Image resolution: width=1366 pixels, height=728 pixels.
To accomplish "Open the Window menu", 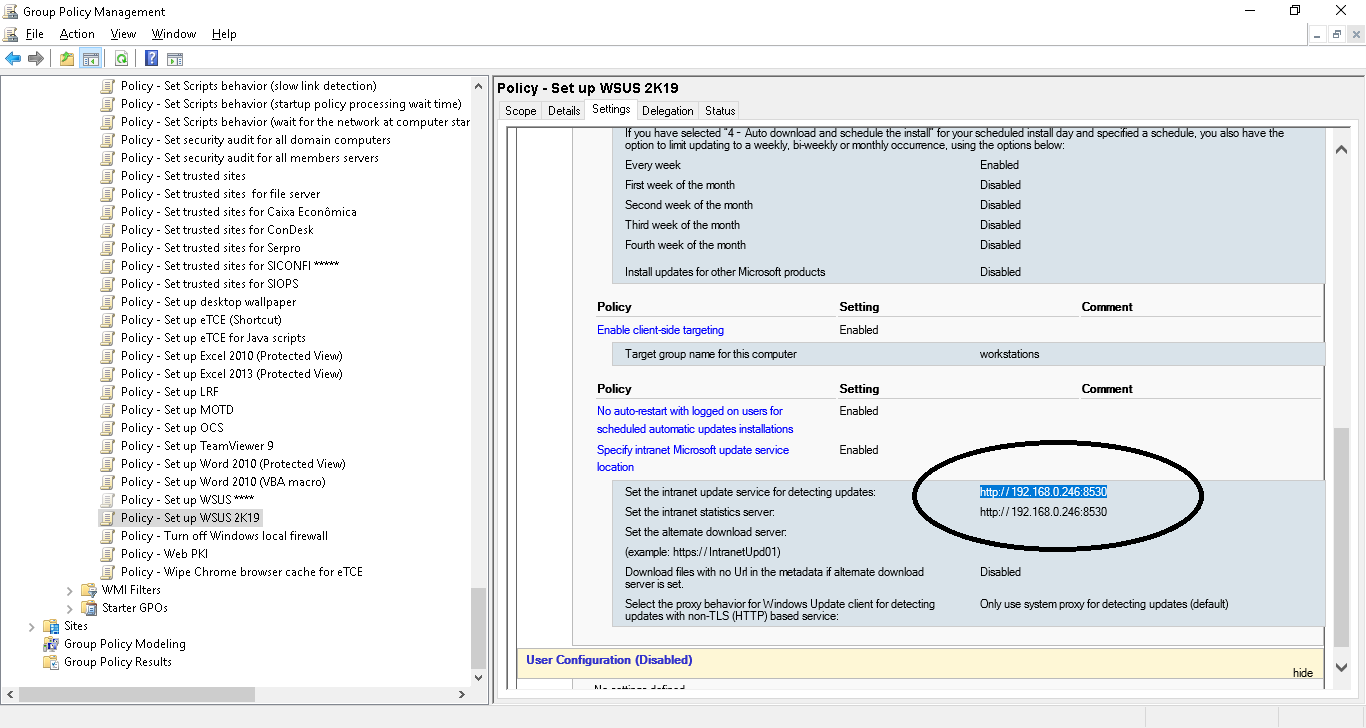I will tap(173, 34).
